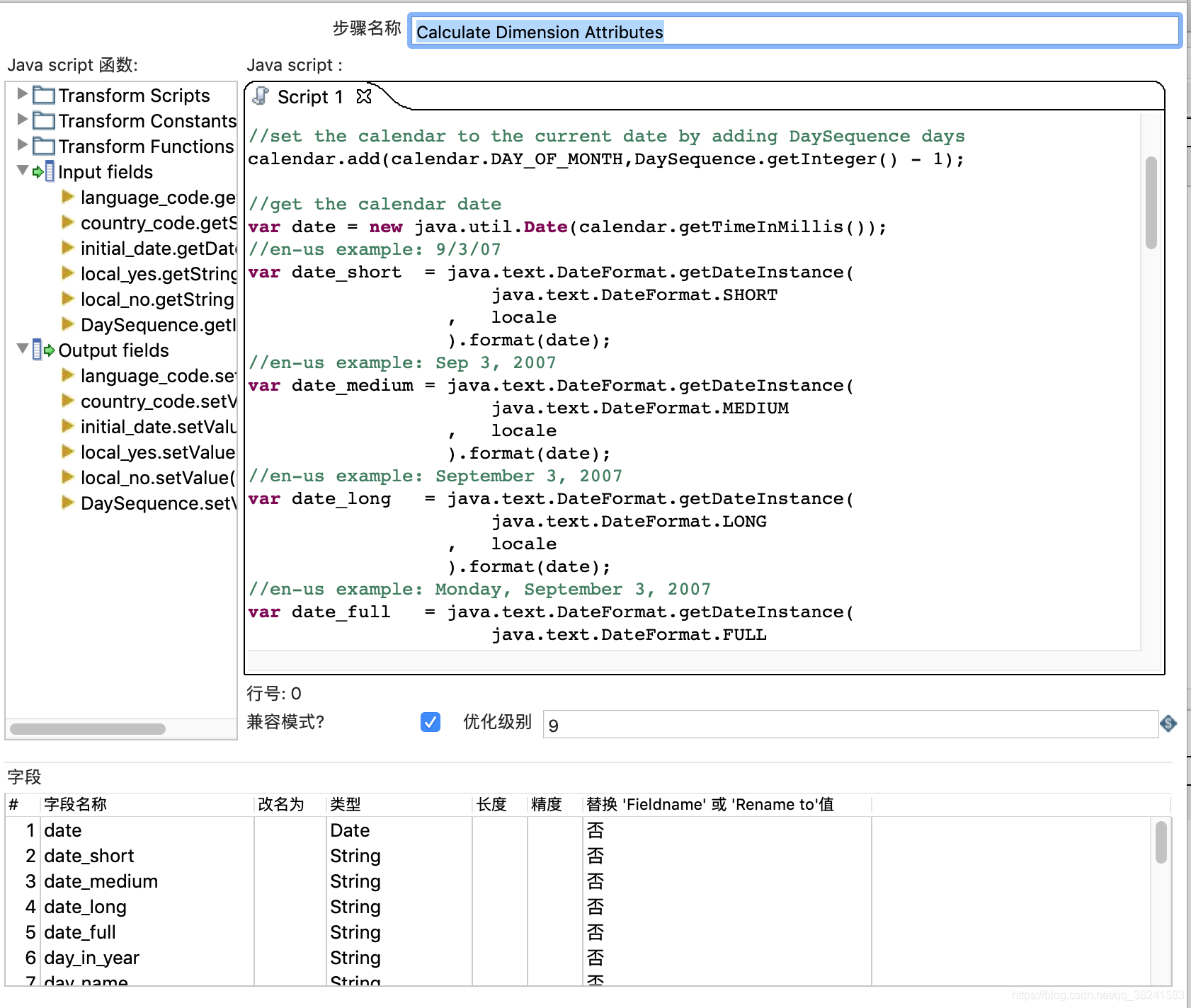This screenshot has width=1191, height=1008.
Task: Select local_no.getString input entry
Action: point(157,299)
